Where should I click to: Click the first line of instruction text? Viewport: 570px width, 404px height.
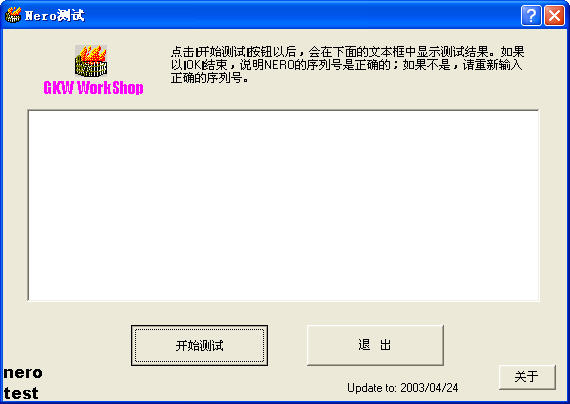348,52
